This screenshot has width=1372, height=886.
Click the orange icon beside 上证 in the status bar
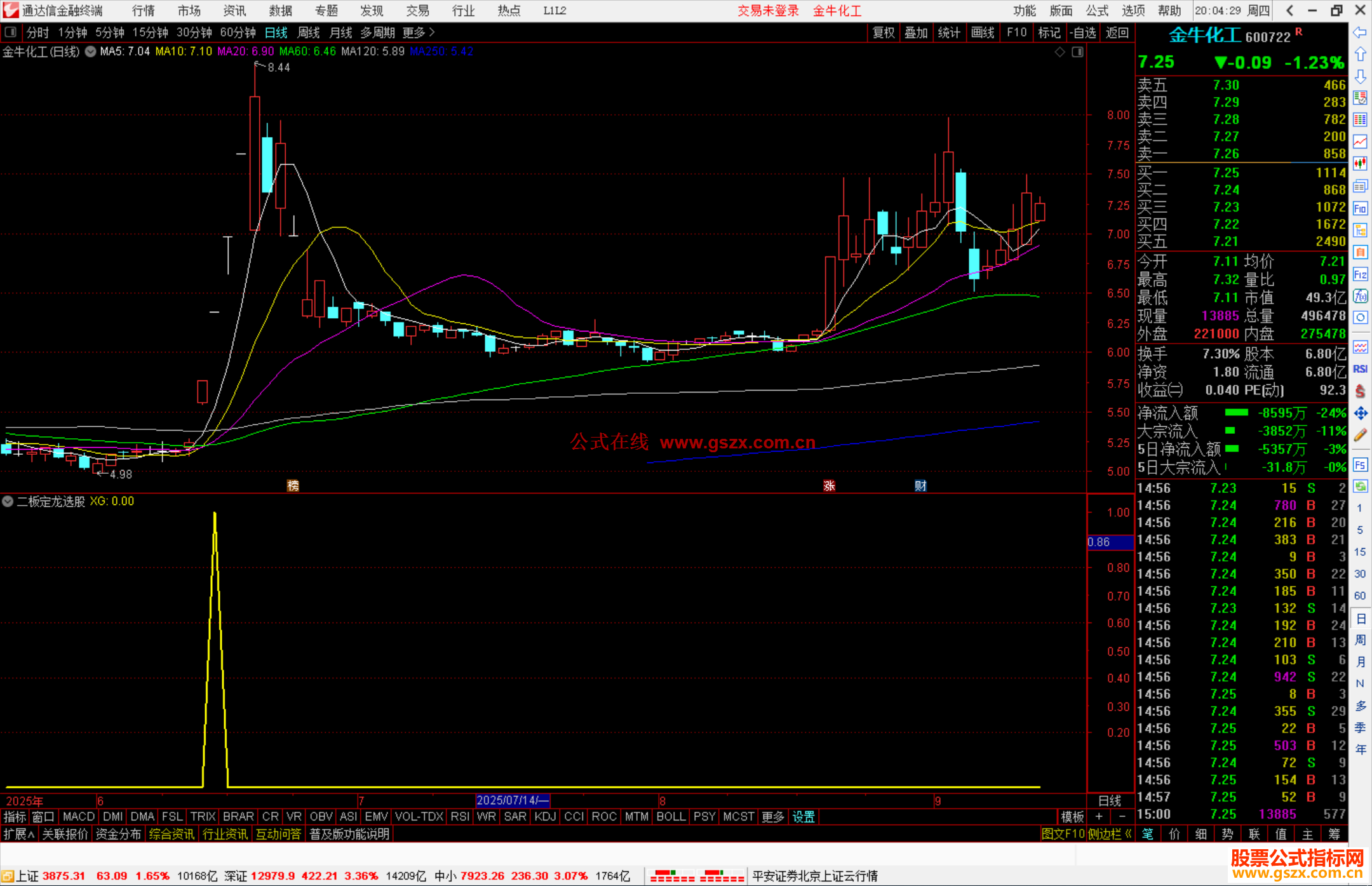pos(7,876)
